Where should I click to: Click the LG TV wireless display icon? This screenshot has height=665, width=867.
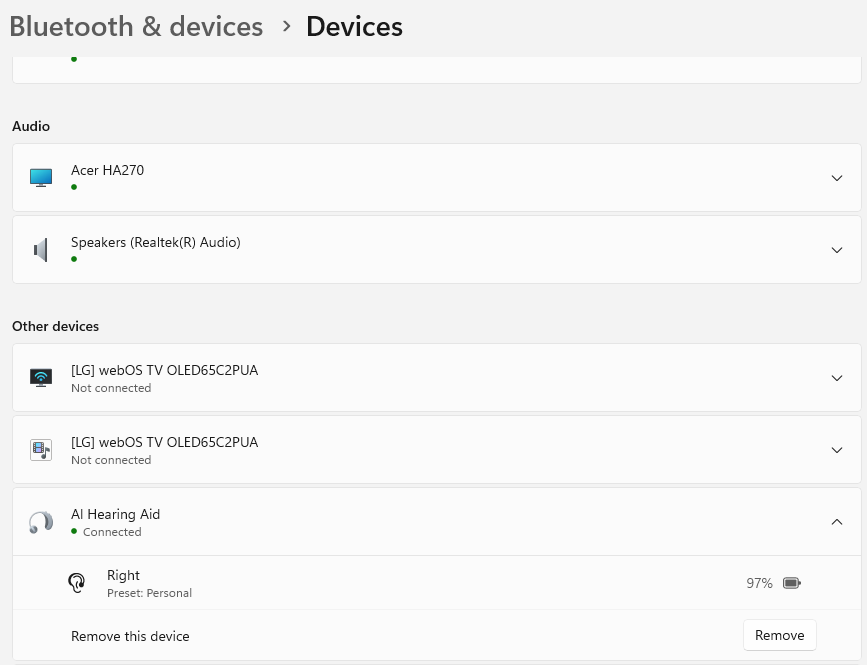[41, 378]
